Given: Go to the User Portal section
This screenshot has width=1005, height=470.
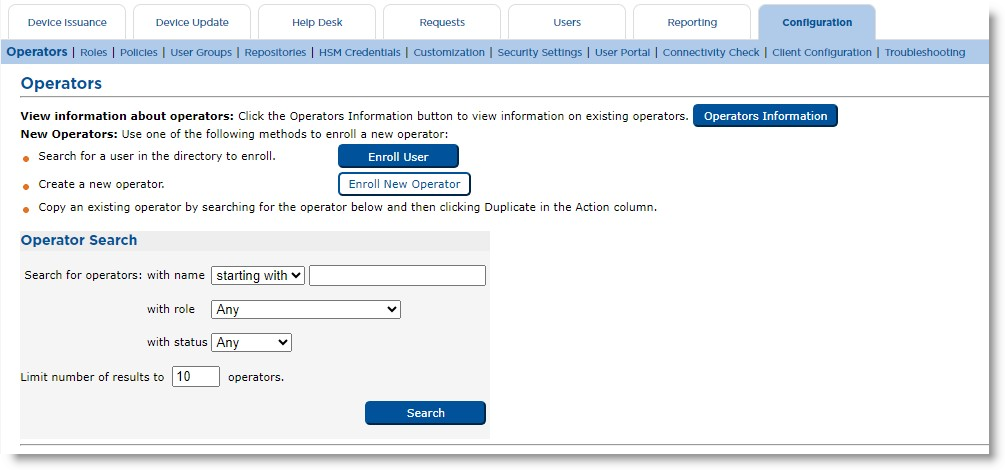Looking at the screenshot, I should [622, 53].
